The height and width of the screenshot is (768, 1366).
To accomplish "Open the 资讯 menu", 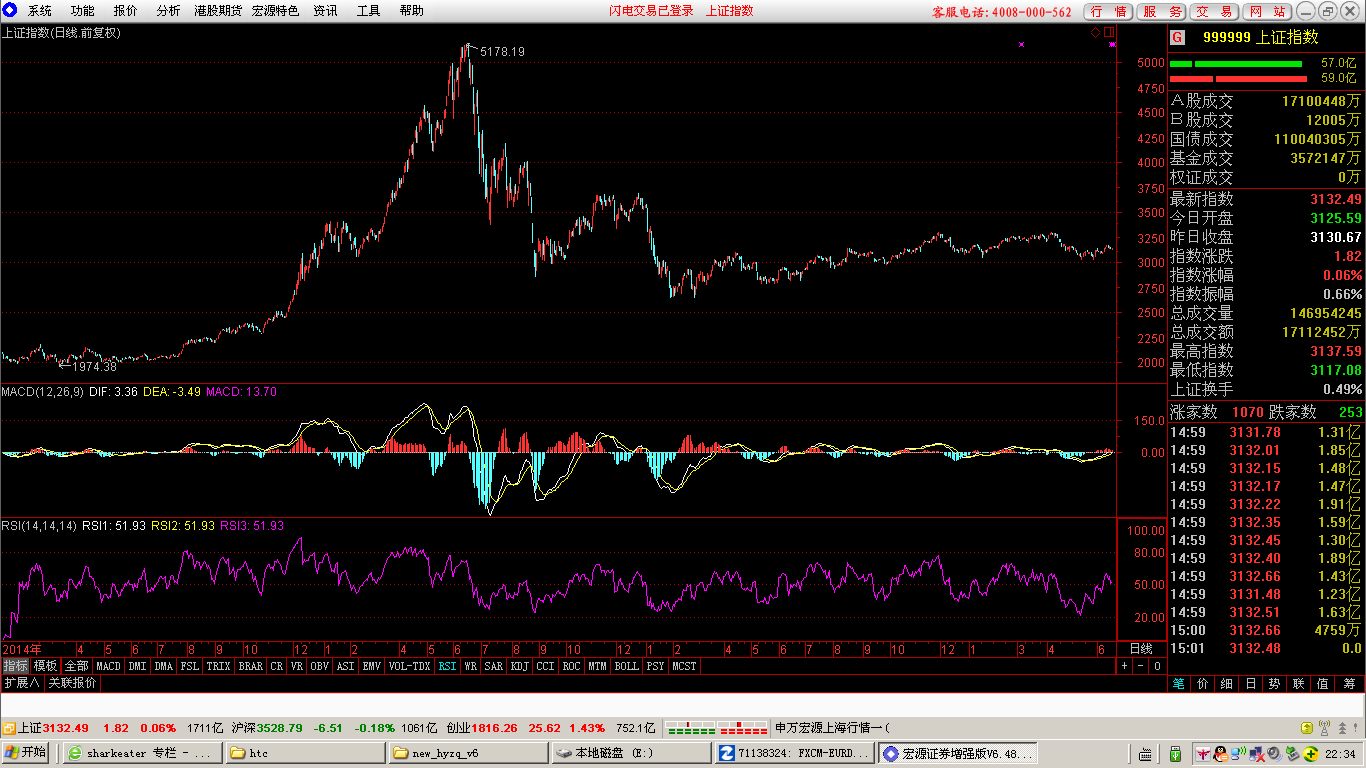I will click(x=325, y=11).
